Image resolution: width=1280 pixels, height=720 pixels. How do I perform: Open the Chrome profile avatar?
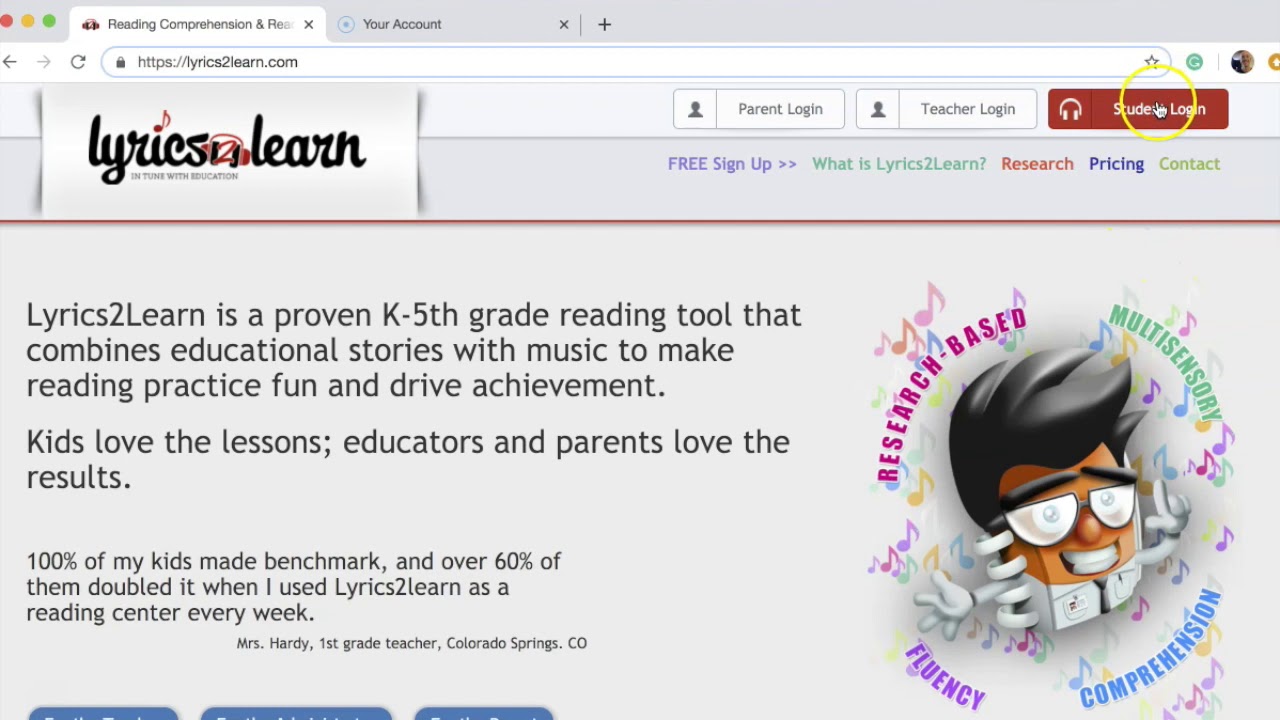(x=1242, y=62)
